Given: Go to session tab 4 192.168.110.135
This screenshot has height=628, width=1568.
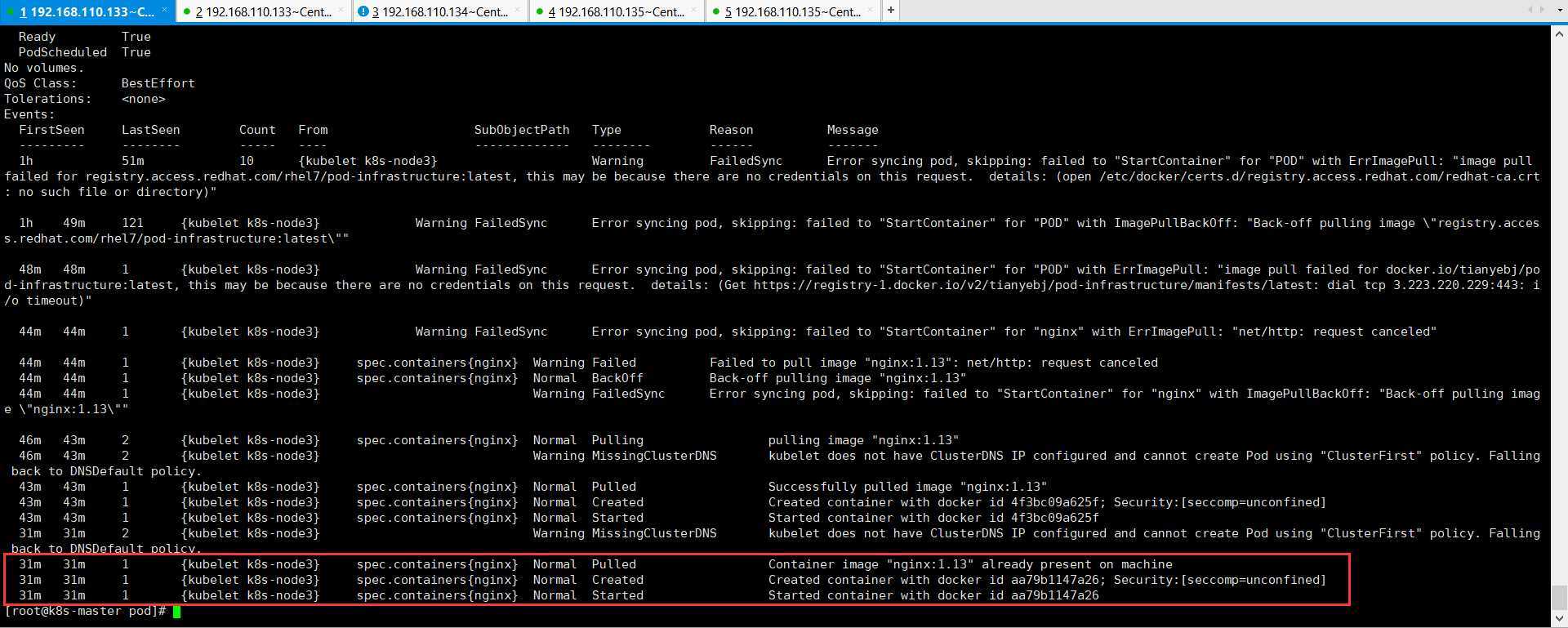Looking at the screenshot, I should (617, 11).
